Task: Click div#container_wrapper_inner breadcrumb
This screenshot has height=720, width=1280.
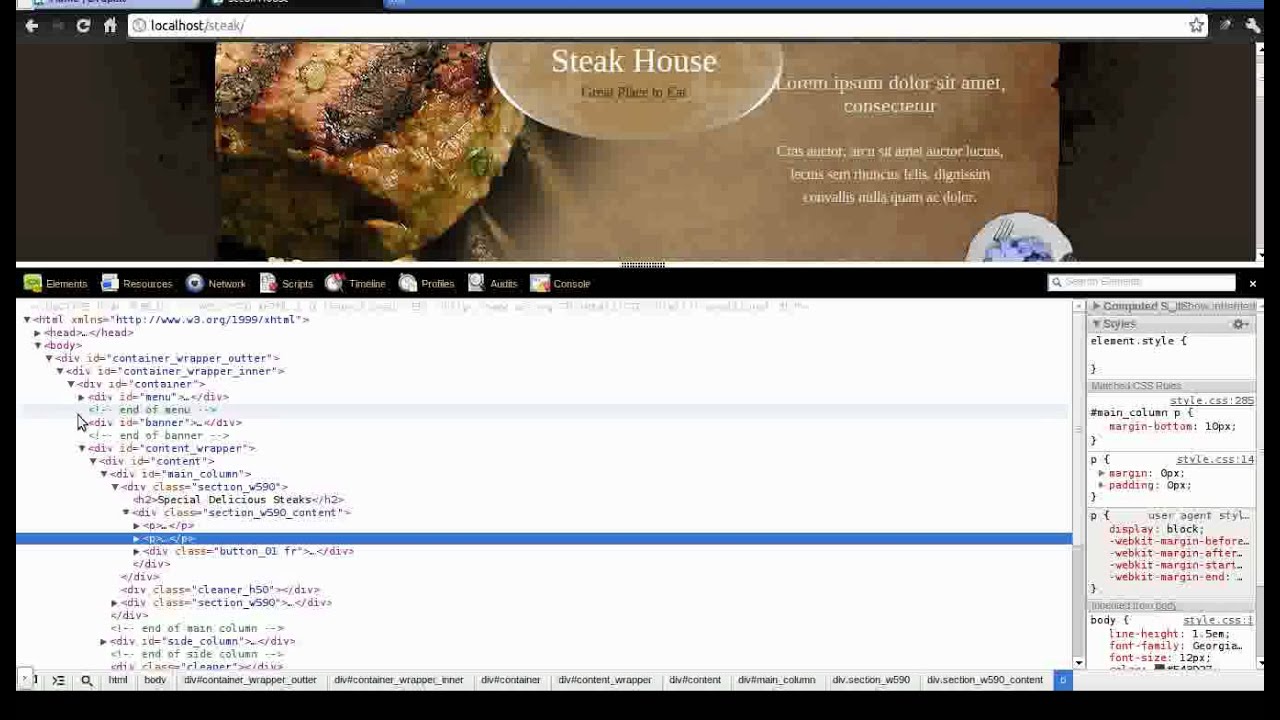Action: [399, 680]
